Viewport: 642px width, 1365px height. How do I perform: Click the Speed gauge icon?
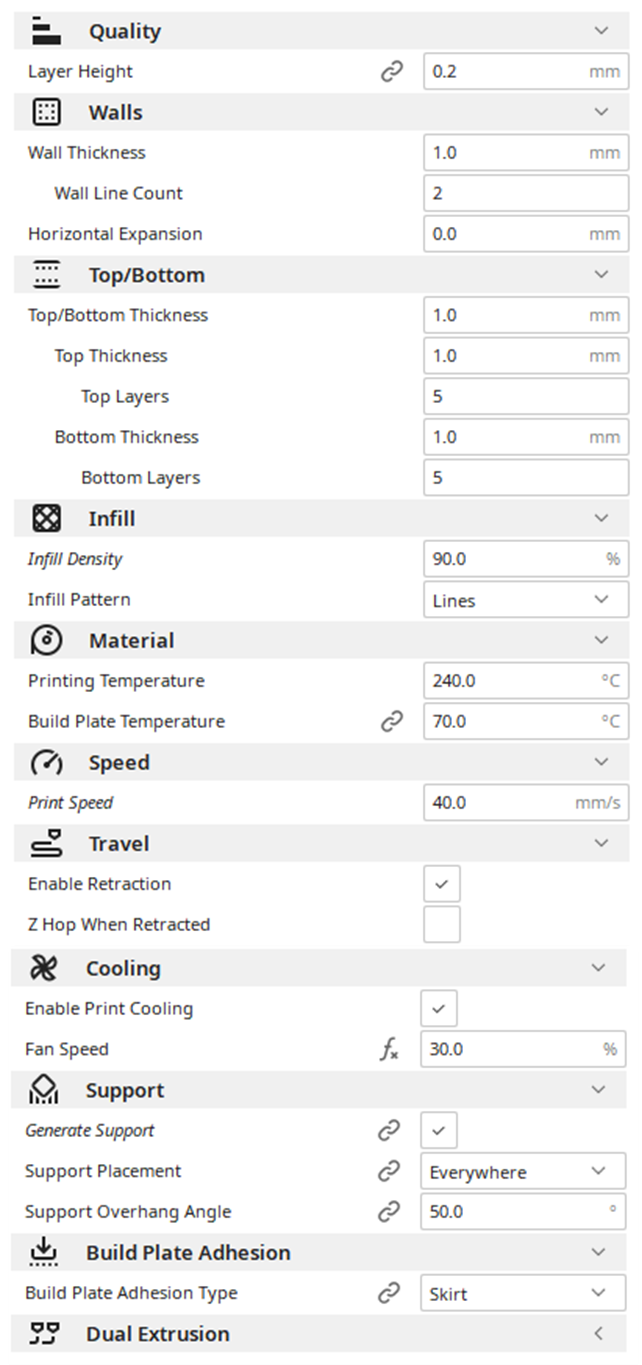tap(47, 762)
